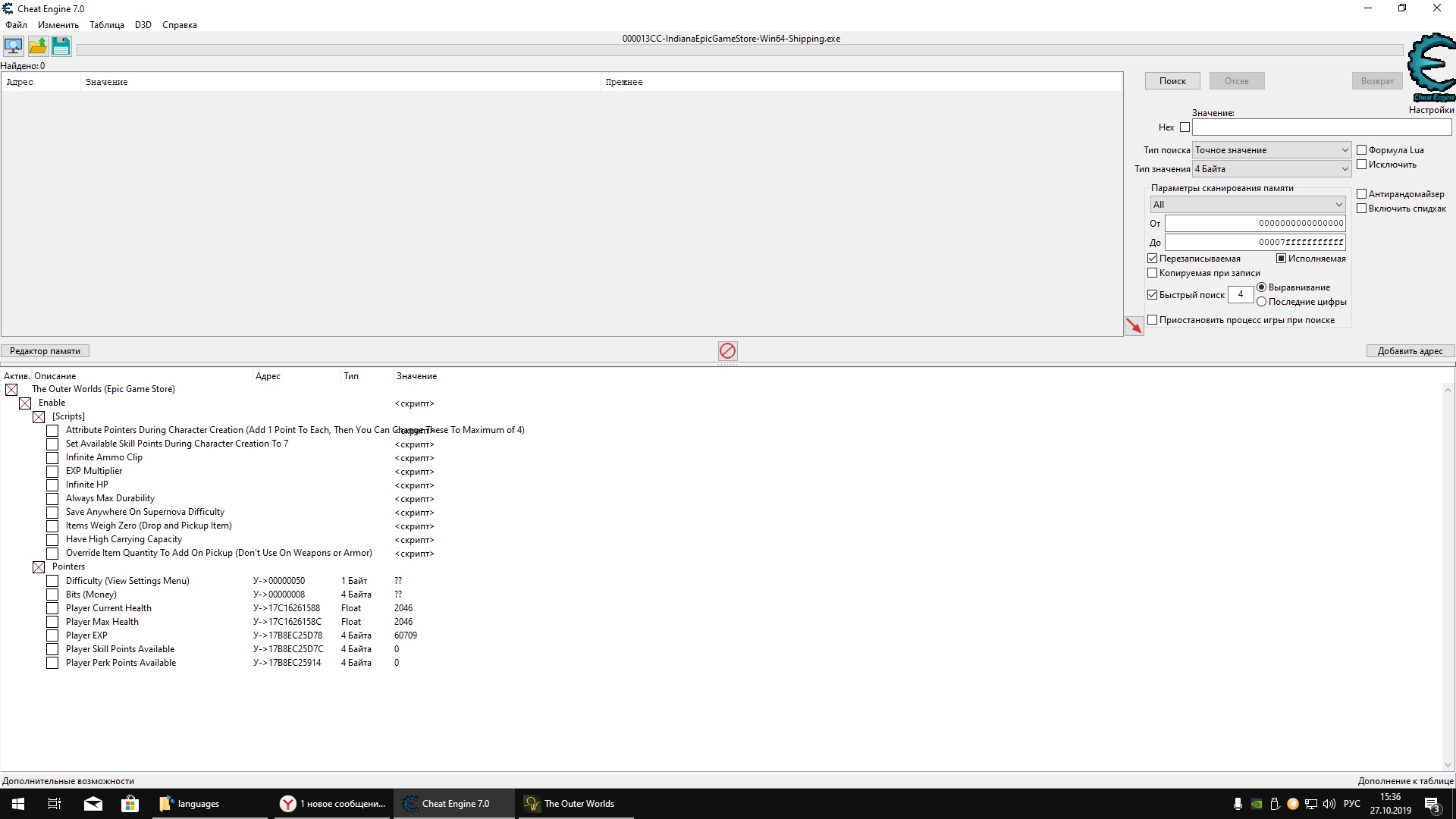Click the Cheat Engine logo
Image resolution: width=1456 pixels, height=819 pixels.
point(1431,67)
